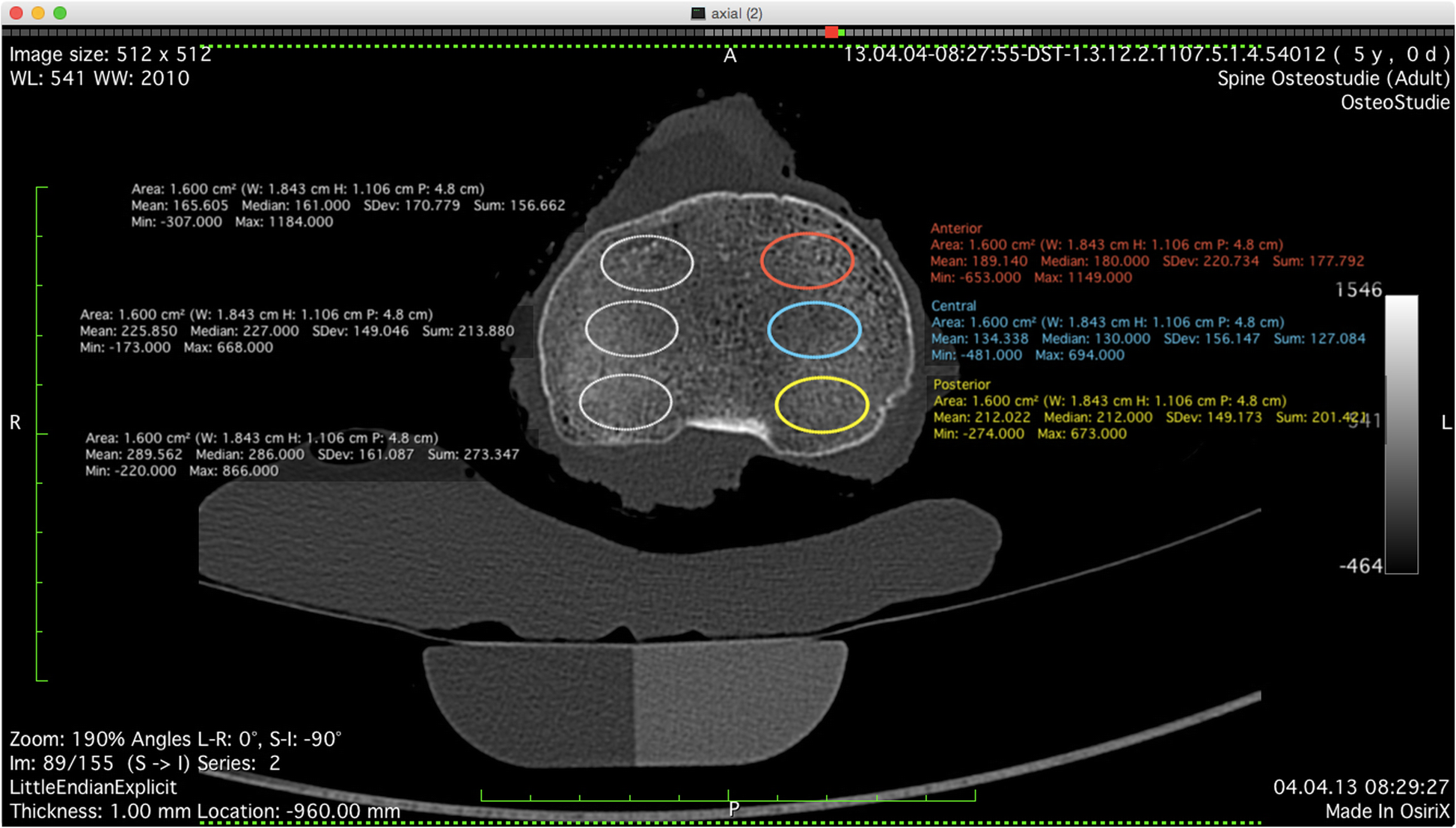Click the 'LittleEndianExplicit' text
The image size is (1456, 828).
point(93,787)
